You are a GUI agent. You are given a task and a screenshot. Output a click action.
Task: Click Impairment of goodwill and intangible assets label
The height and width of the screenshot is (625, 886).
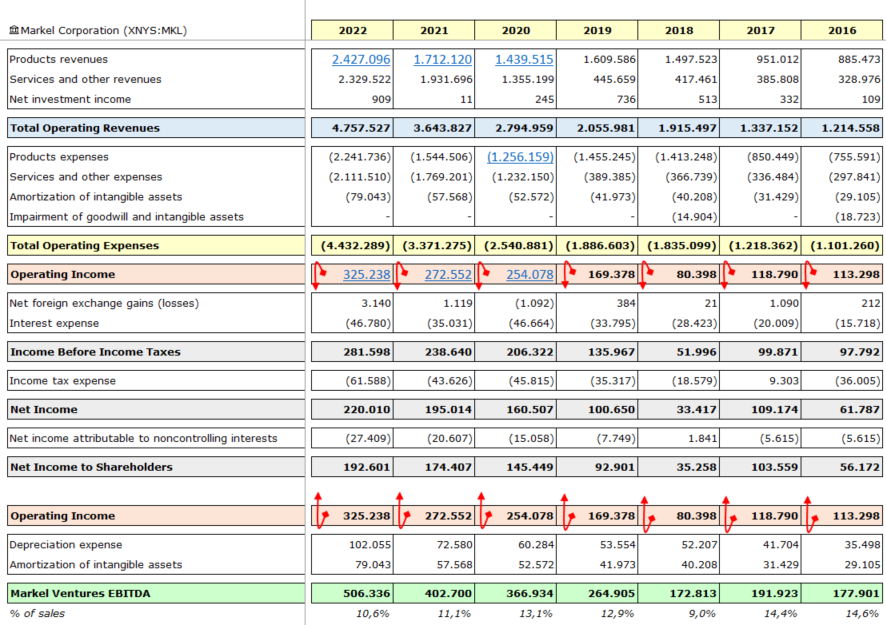127,217
